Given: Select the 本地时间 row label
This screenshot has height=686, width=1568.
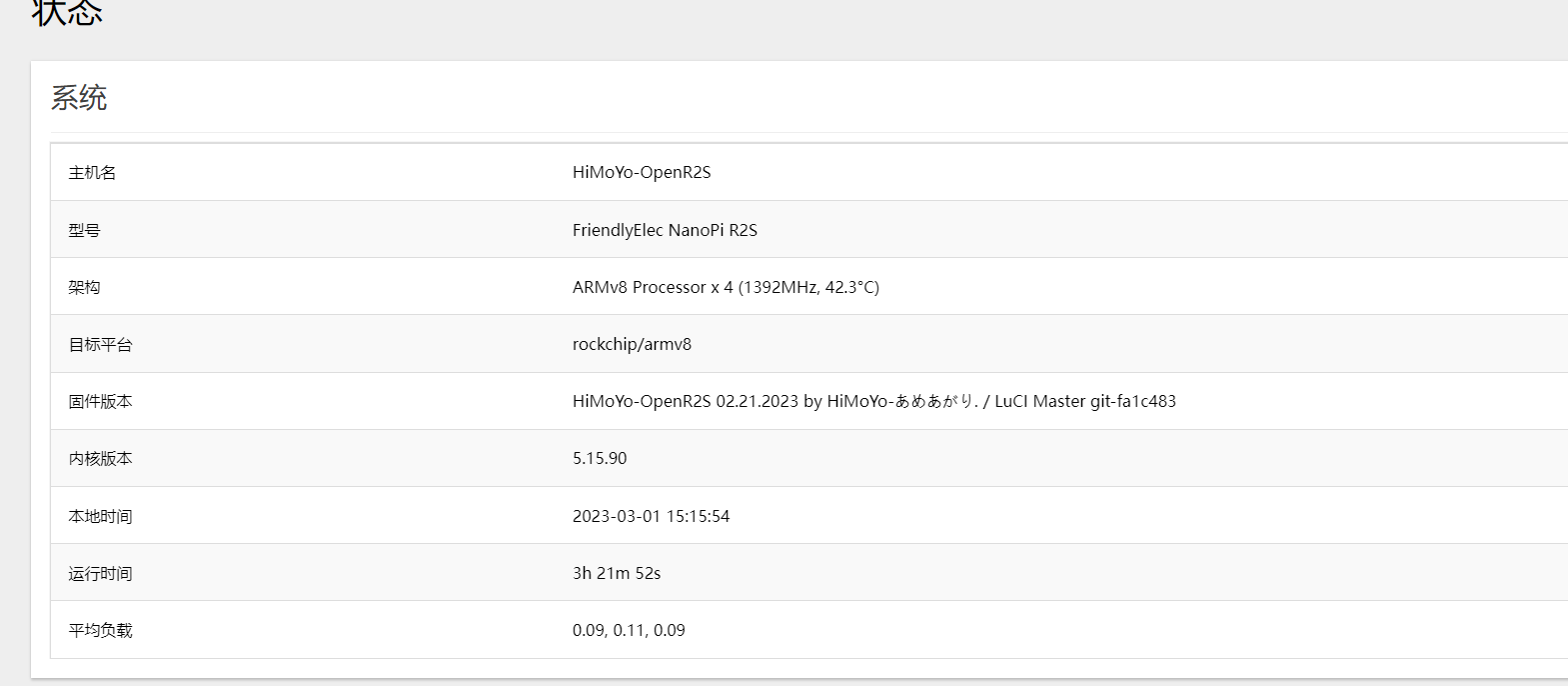Looking at the screenshot, I should coord(100,516).
